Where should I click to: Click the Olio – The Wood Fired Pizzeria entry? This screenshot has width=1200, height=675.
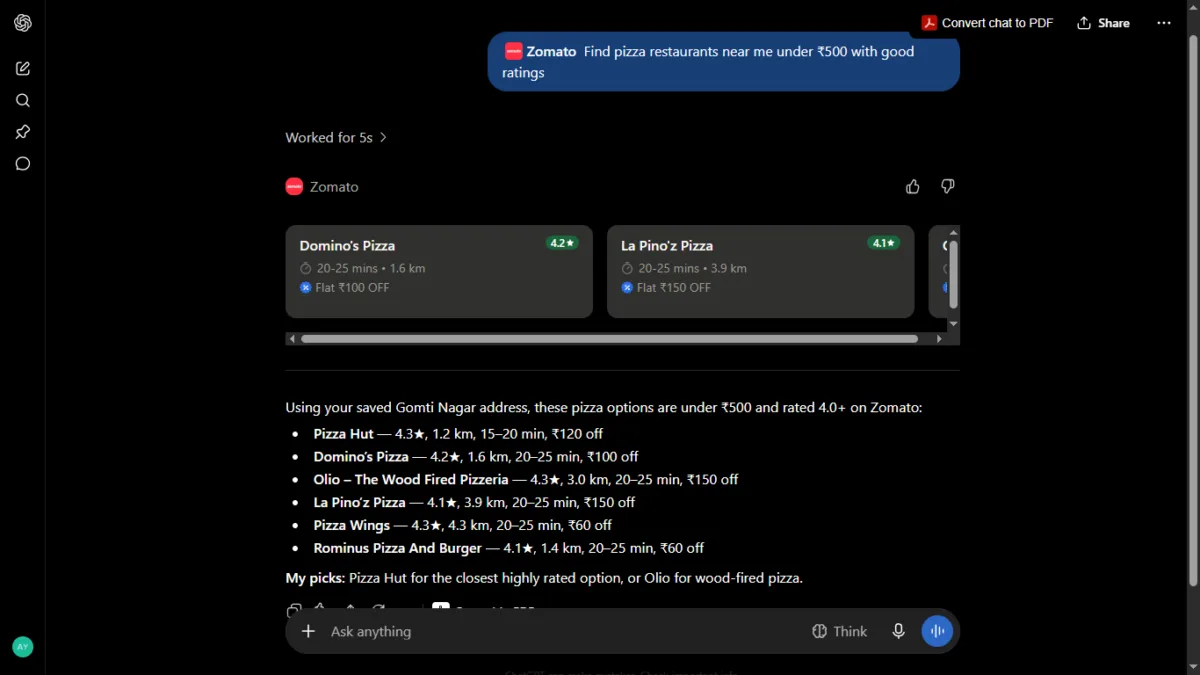point(526,480)
